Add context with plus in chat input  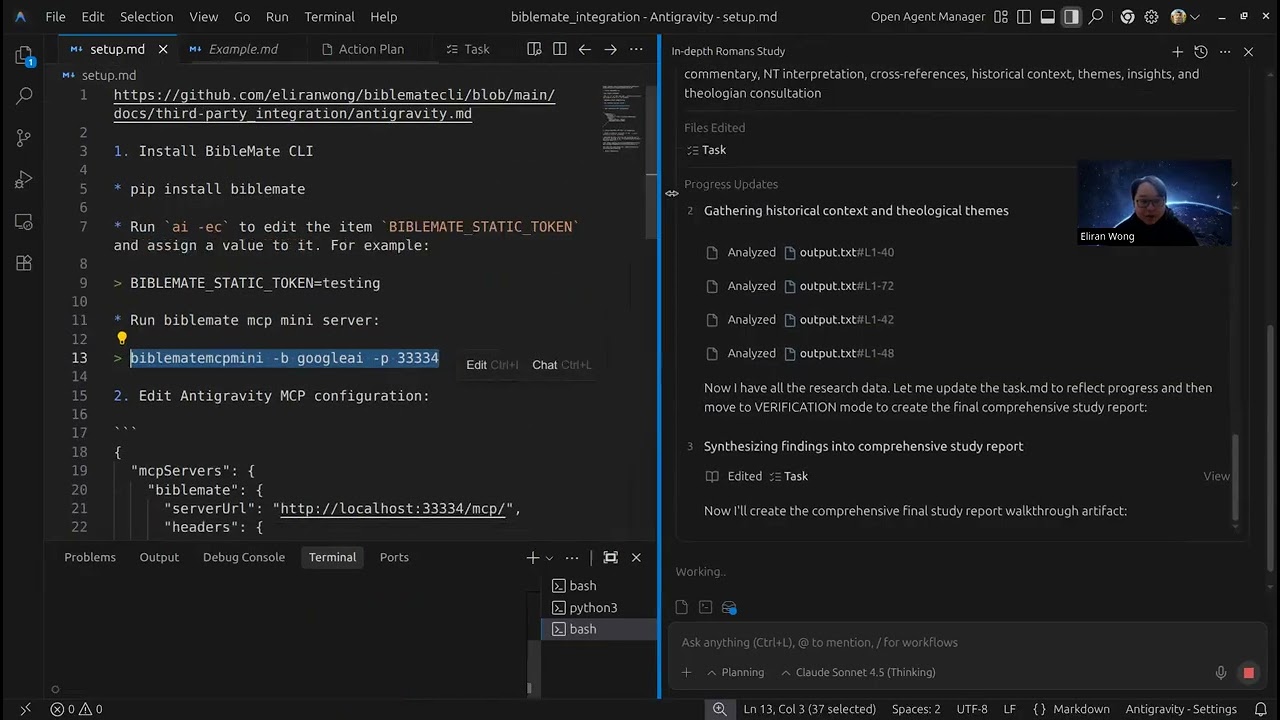tap(687, 673)
